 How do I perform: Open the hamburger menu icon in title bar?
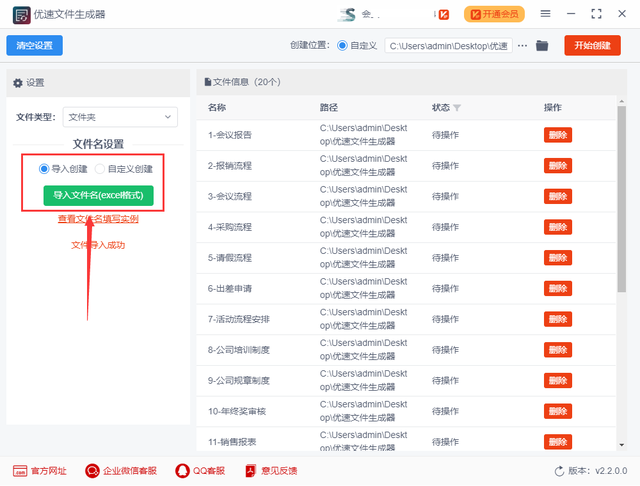pos(545,14)
